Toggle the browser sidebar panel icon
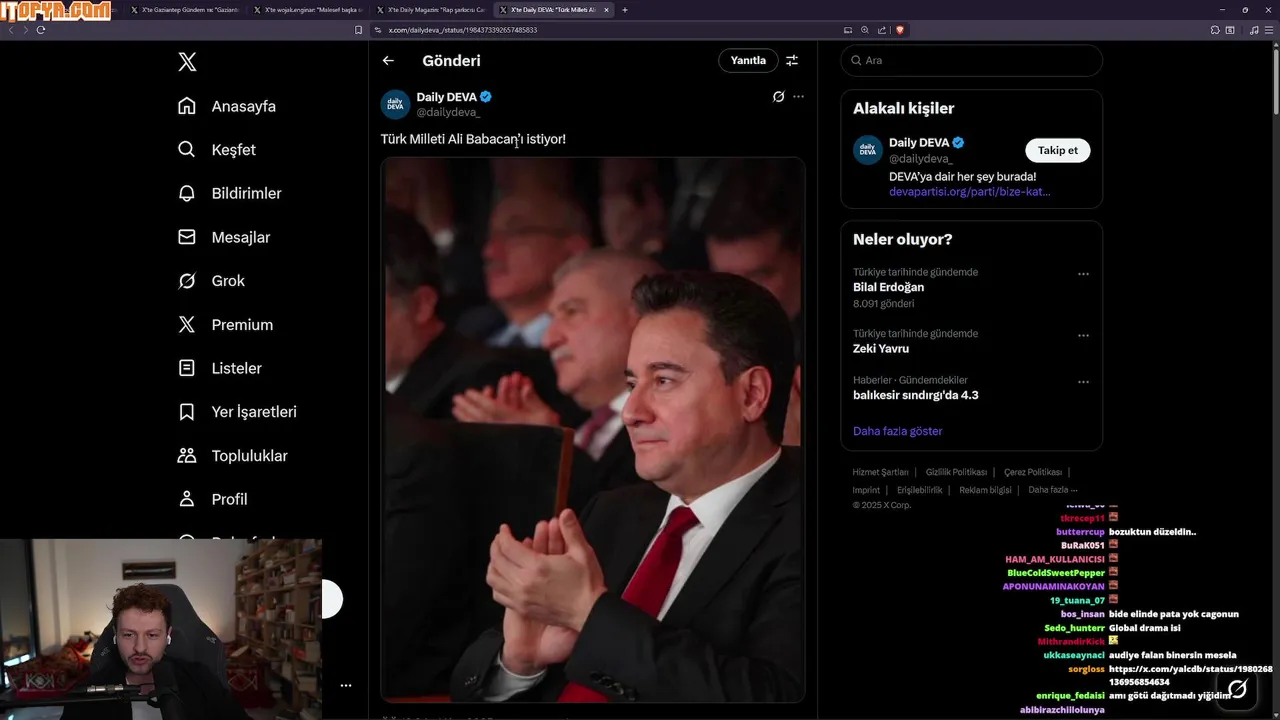This screenshot has width=1280, height=720. point(1230,30)
